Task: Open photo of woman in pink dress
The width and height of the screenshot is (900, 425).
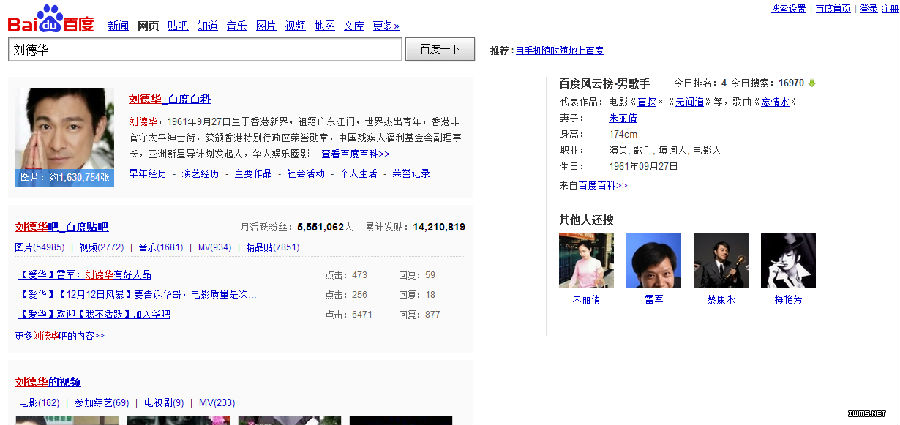Action: [x=586, y=260]
